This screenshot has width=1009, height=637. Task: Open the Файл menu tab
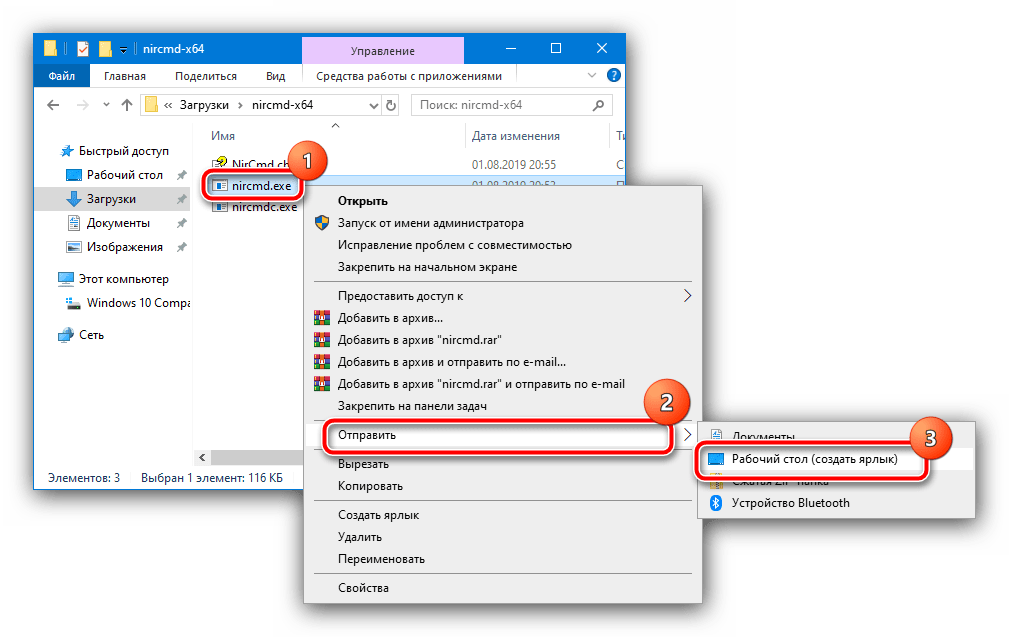click(x=61, y=76)
